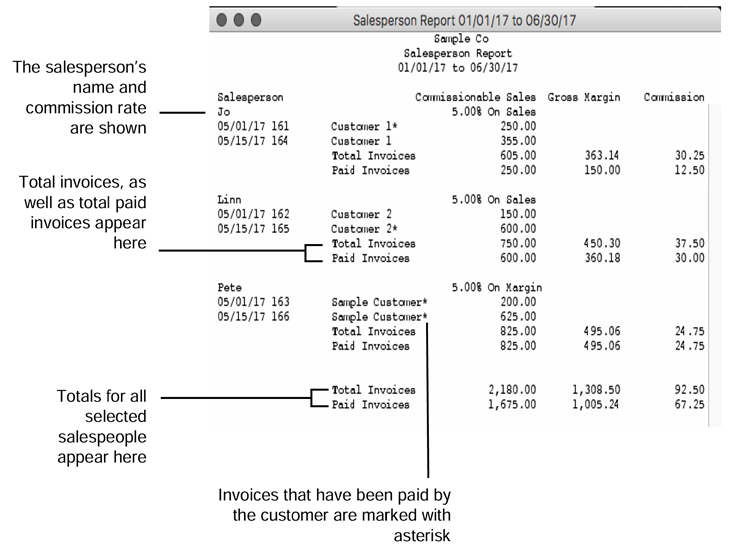Click the close window button

click(x=223, y=20)
